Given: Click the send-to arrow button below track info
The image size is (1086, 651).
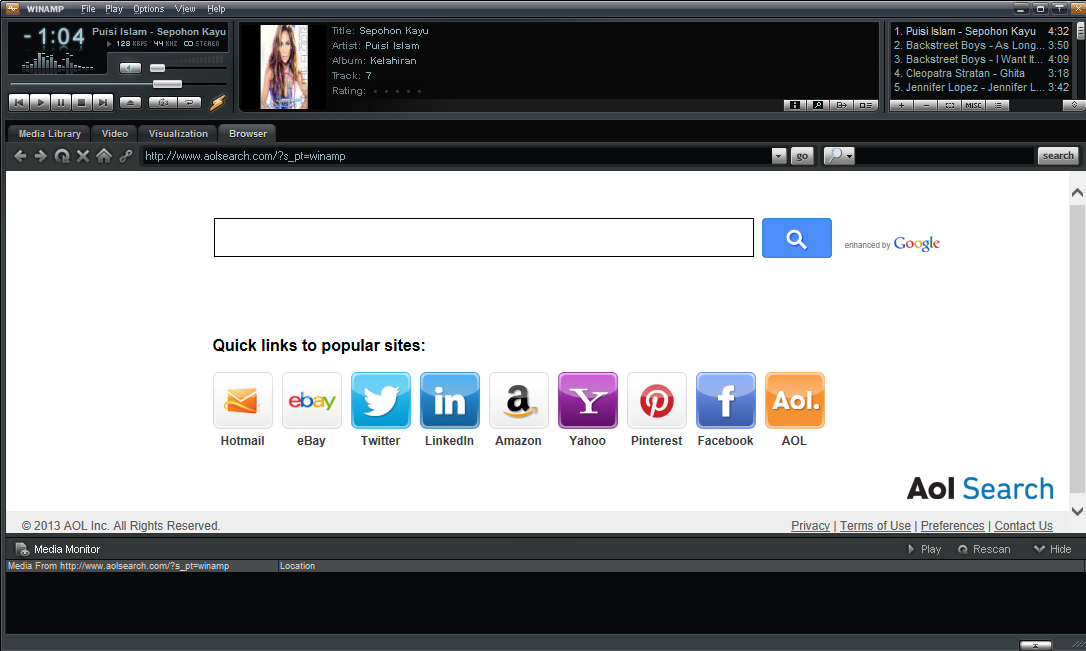Looking at the screenshot, I should coord(842,105).
